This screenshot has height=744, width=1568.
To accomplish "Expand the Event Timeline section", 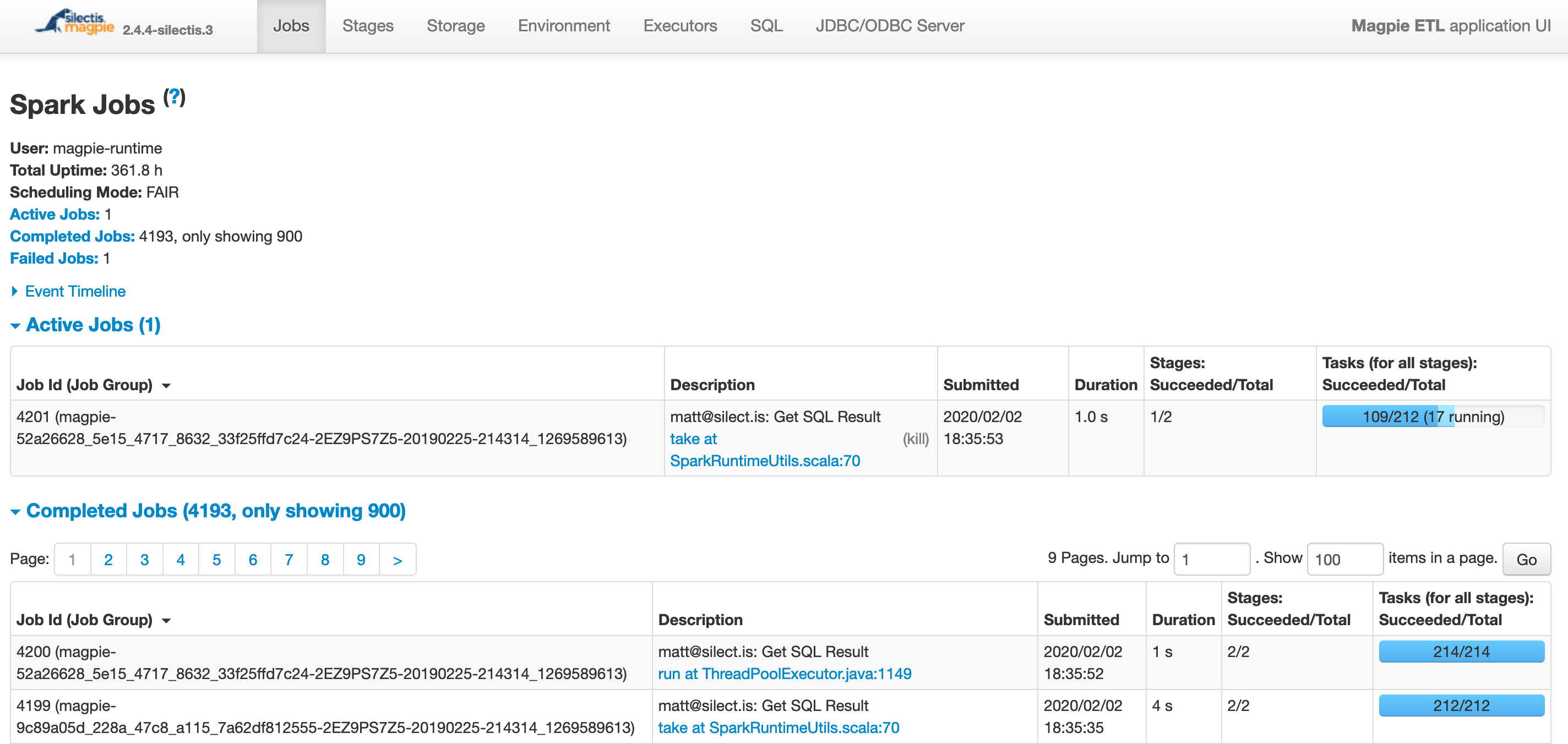I will point(75,292).
